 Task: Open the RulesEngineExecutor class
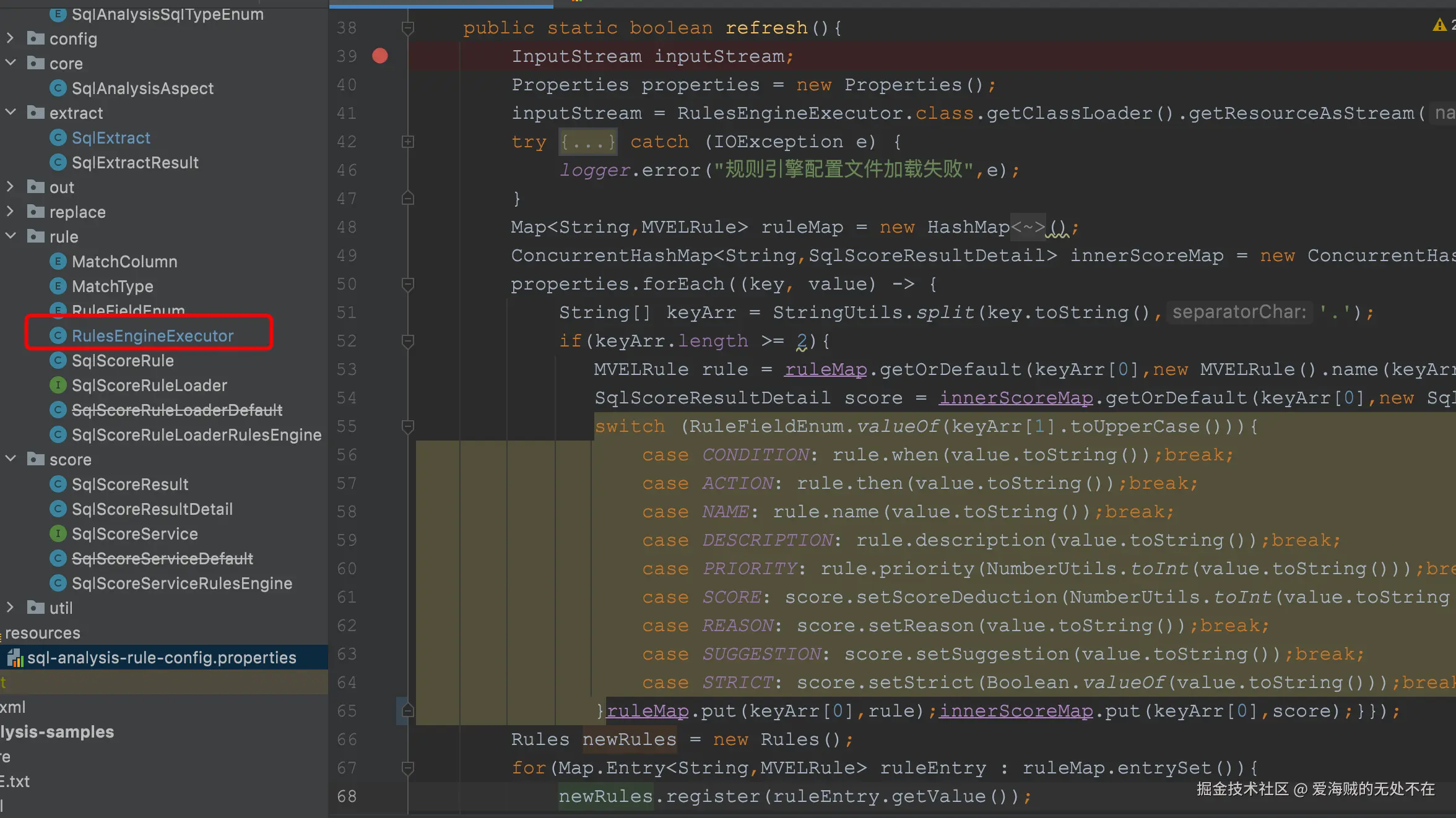point(152,336)
